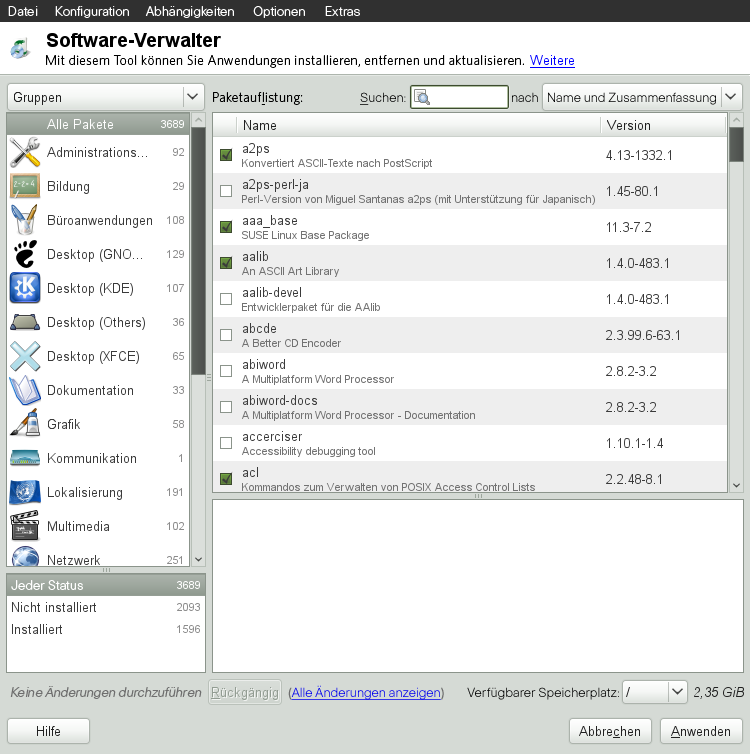Viewport: 750px width, 754px height.
Task: Click the package list vertical scrollbar
Action: coord(736,300)
